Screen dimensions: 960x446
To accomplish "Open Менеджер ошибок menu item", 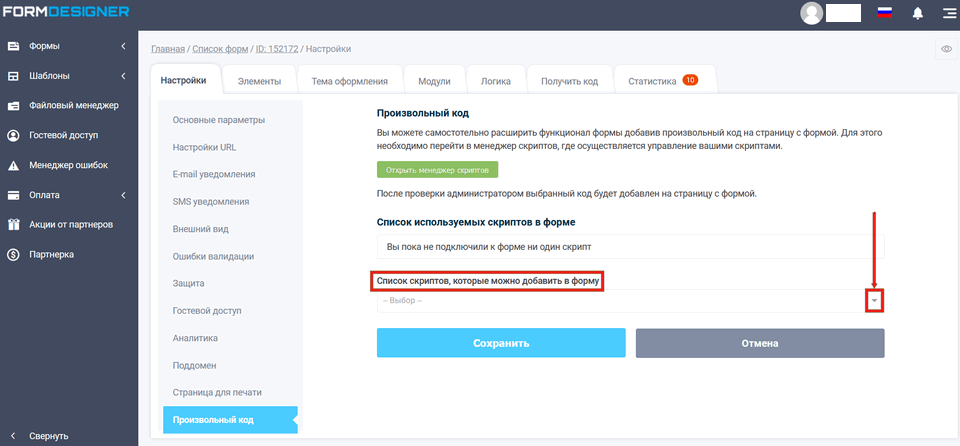I will (x=69, y=165).
